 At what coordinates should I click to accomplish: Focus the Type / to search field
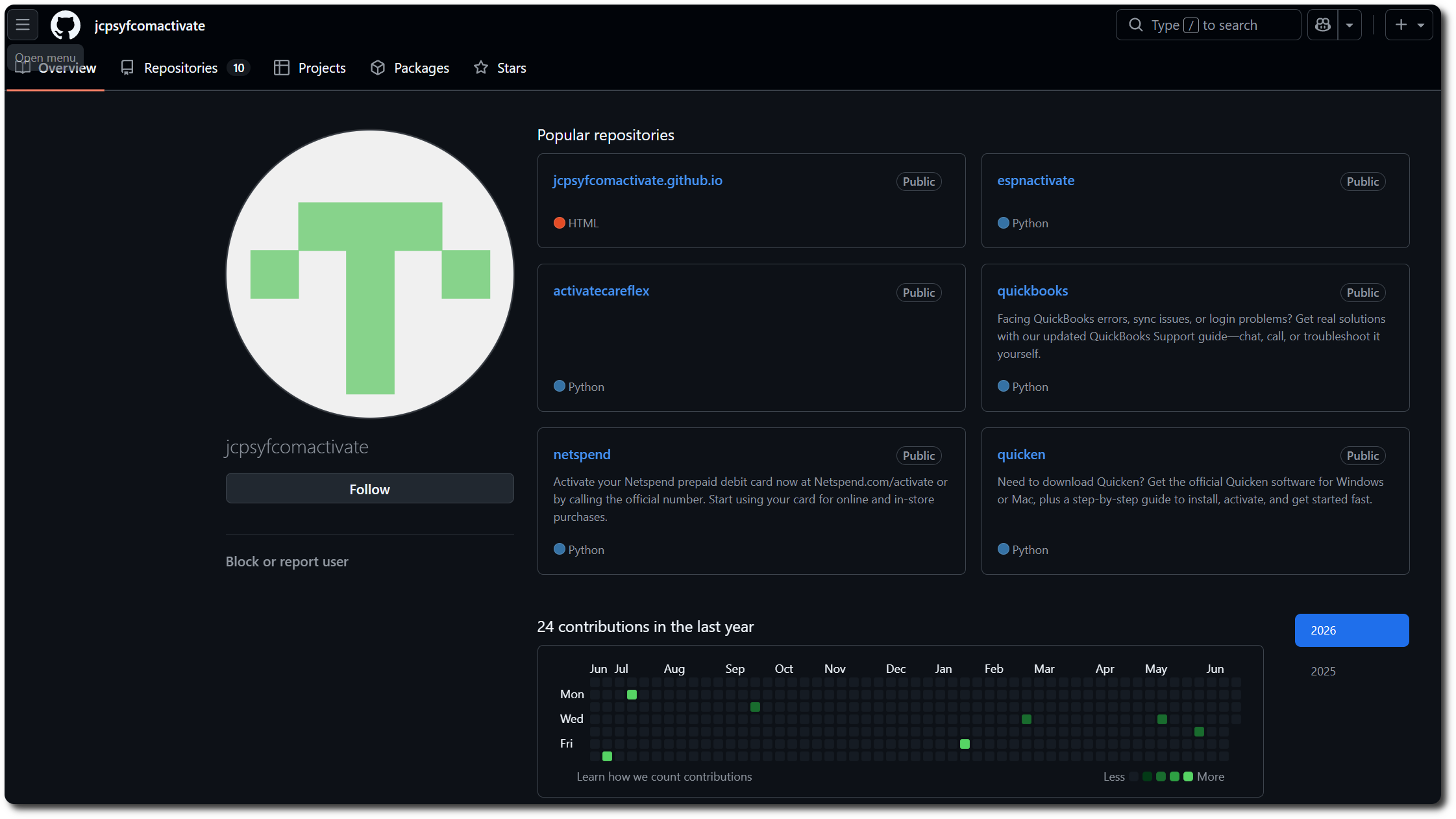[1208, 25]
